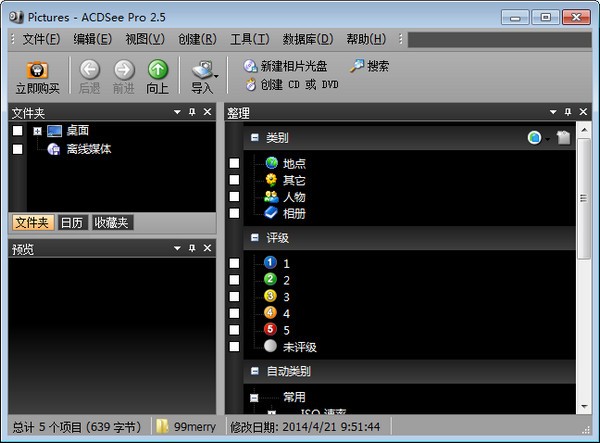Click the 人物 people category icon
Screen dimensions: 600x443
pos(271,197)
